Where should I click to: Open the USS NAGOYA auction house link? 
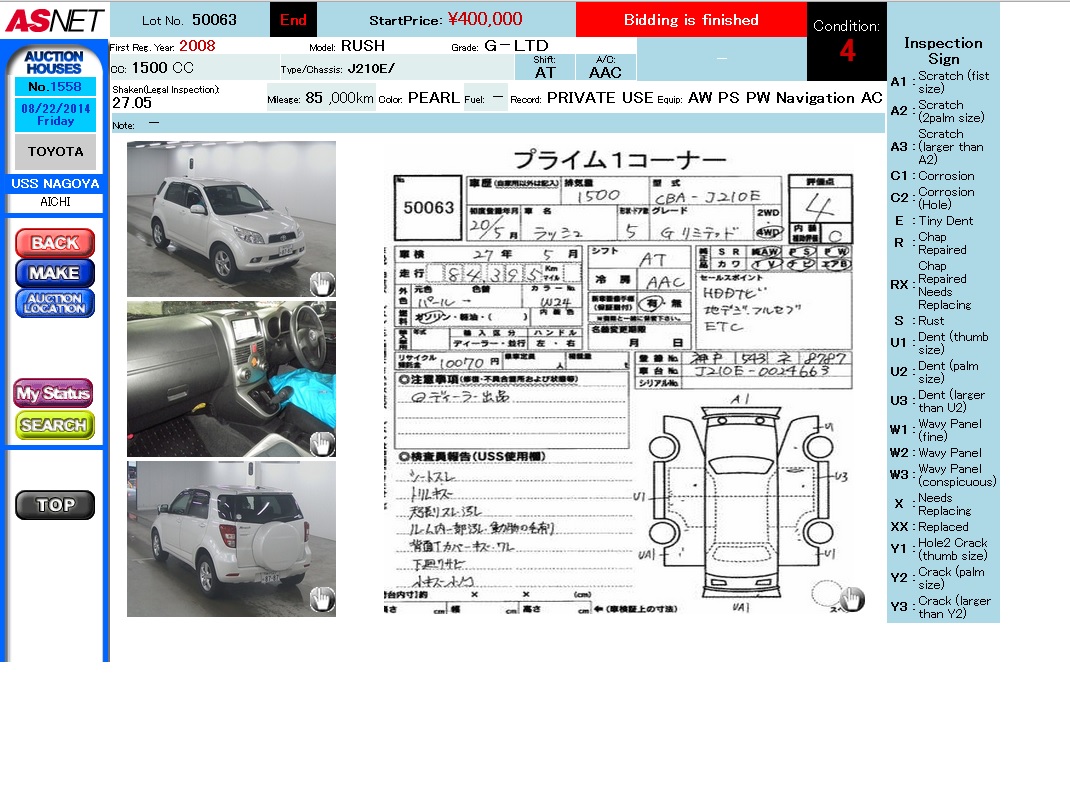55,184
